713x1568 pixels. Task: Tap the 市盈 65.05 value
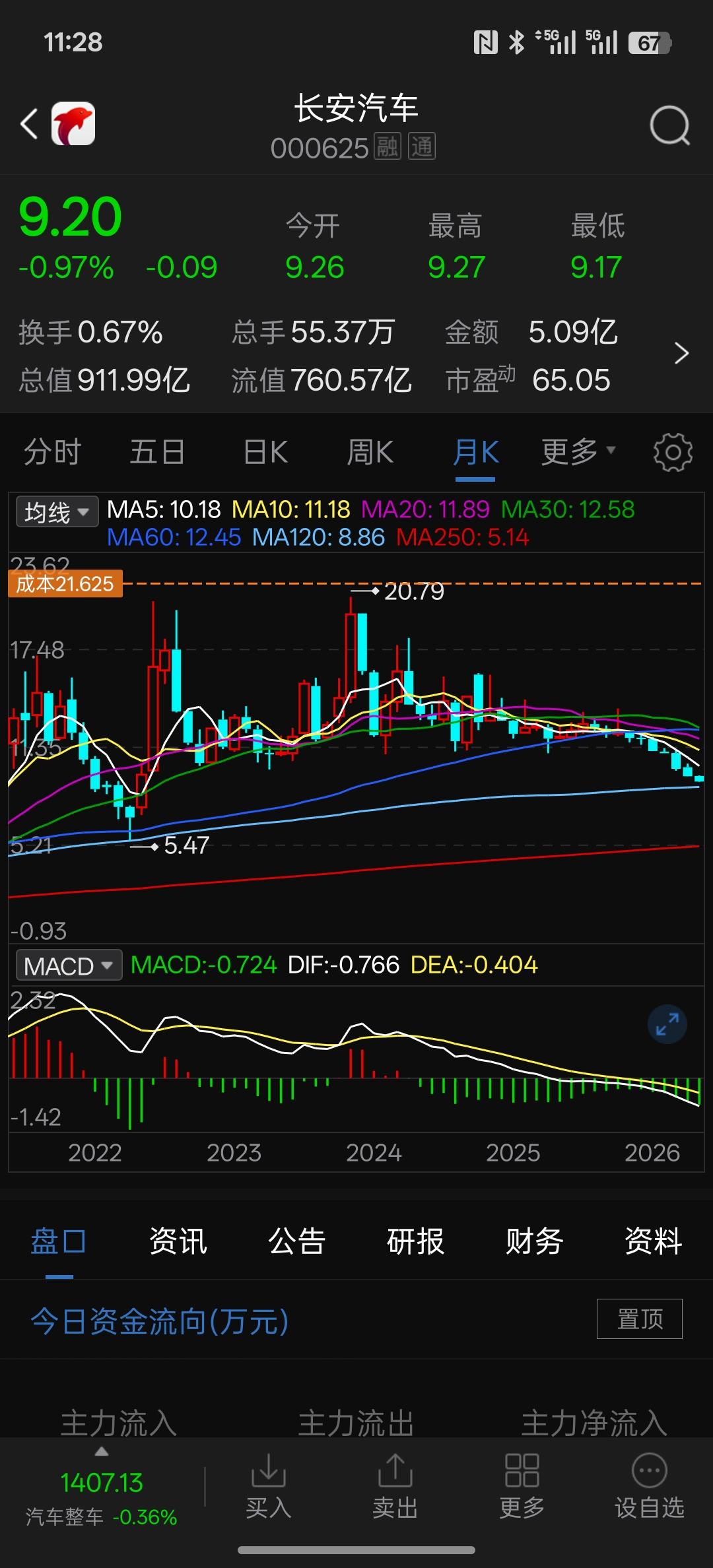[x=528, y=380]
